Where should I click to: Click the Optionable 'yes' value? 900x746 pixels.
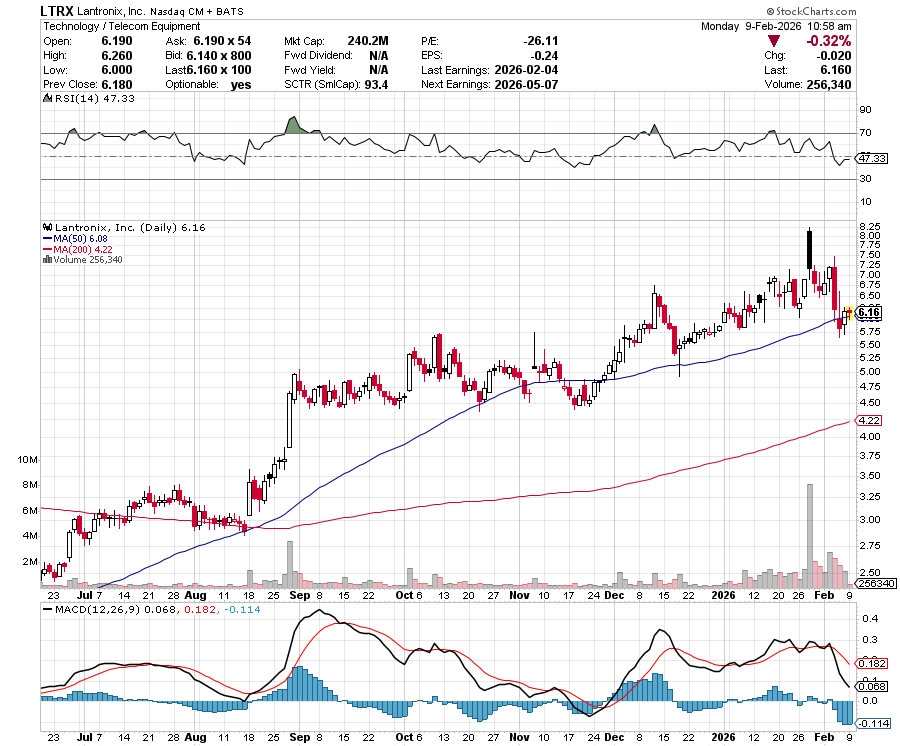(x=241, y=84)
